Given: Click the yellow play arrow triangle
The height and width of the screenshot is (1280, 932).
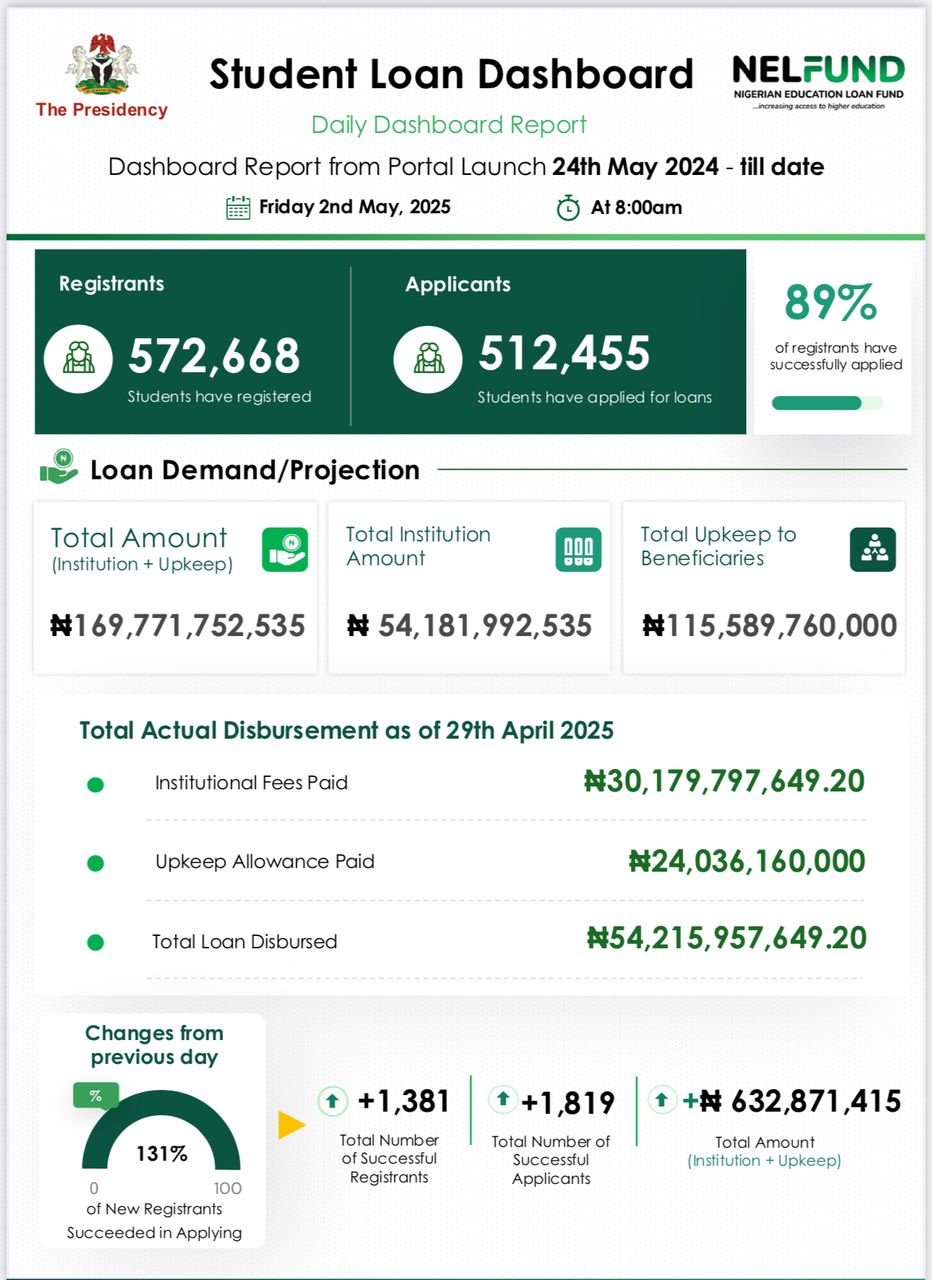Looking at the screenshot, I should pos(291,1125).
